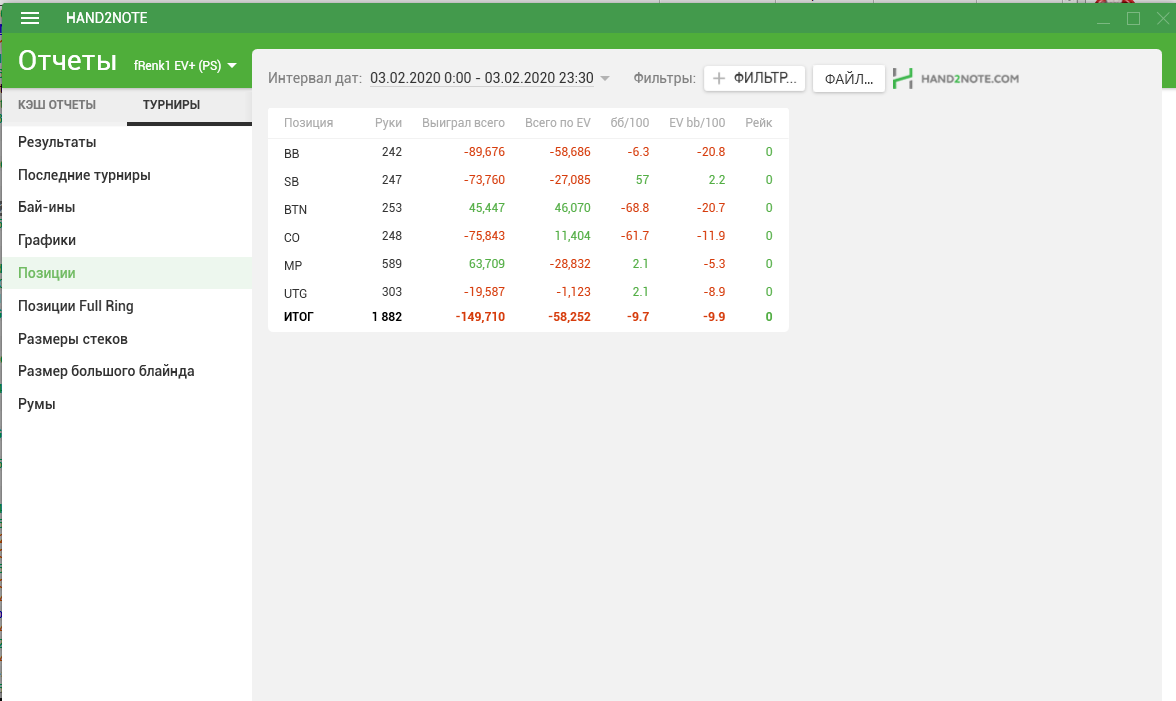Click CO winnings value -75,843
The image size is (1176, 701).
(x=484, y=235)
